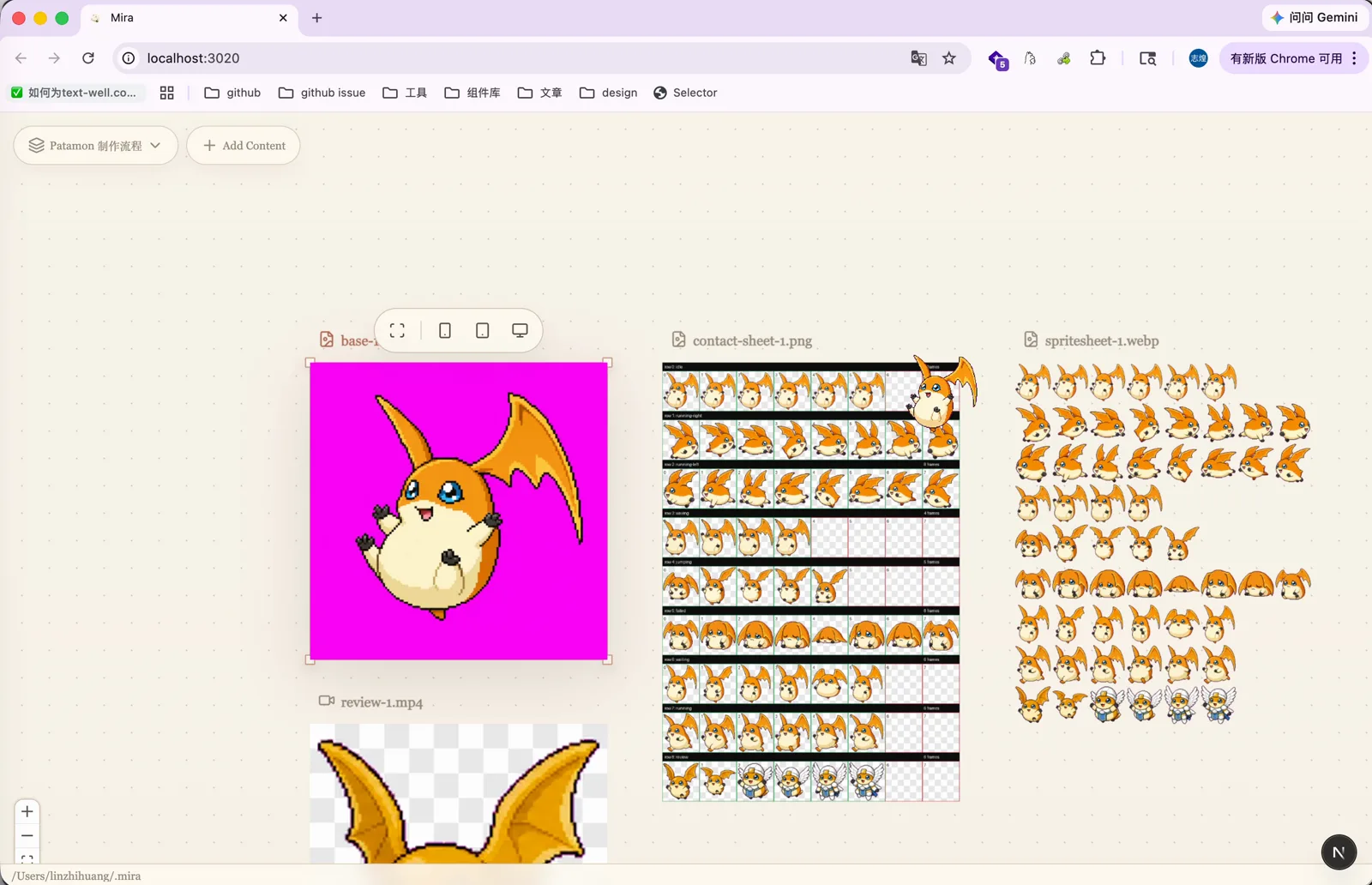Click the Translate page icon

tap(918, 58)
